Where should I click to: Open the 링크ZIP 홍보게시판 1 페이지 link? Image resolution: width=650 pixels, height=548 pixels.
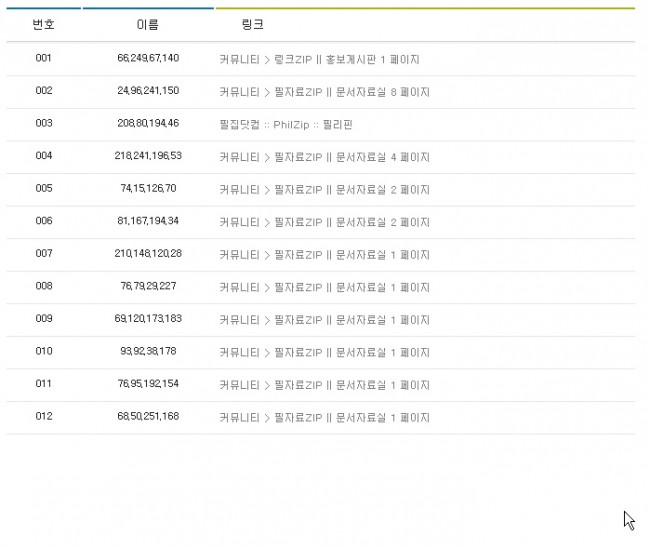(319, 59)
